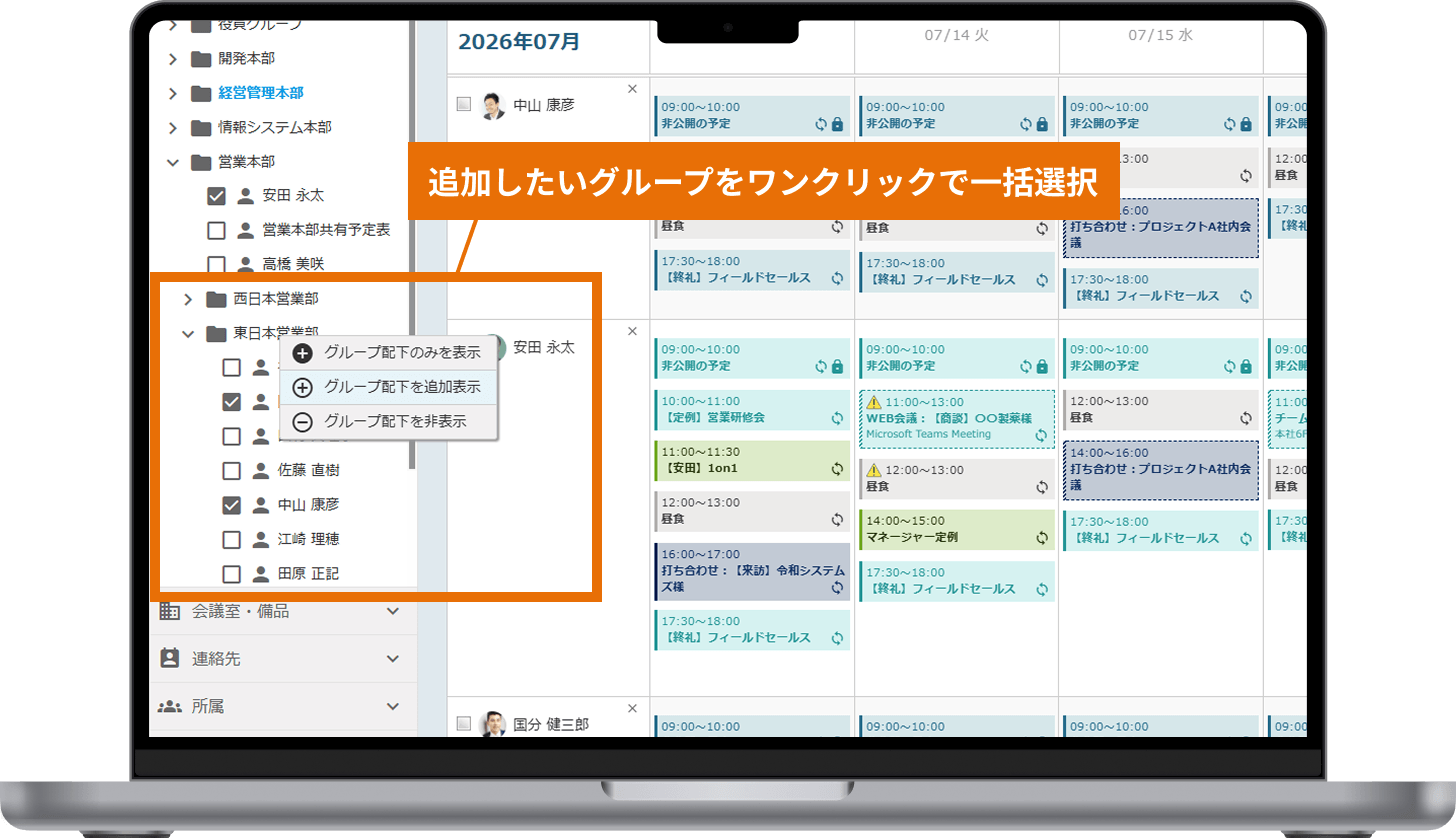Check the 営業本部共有予定表 checkbox
This screenshot has width=1456, height=838.
click(x=216, y=230)
